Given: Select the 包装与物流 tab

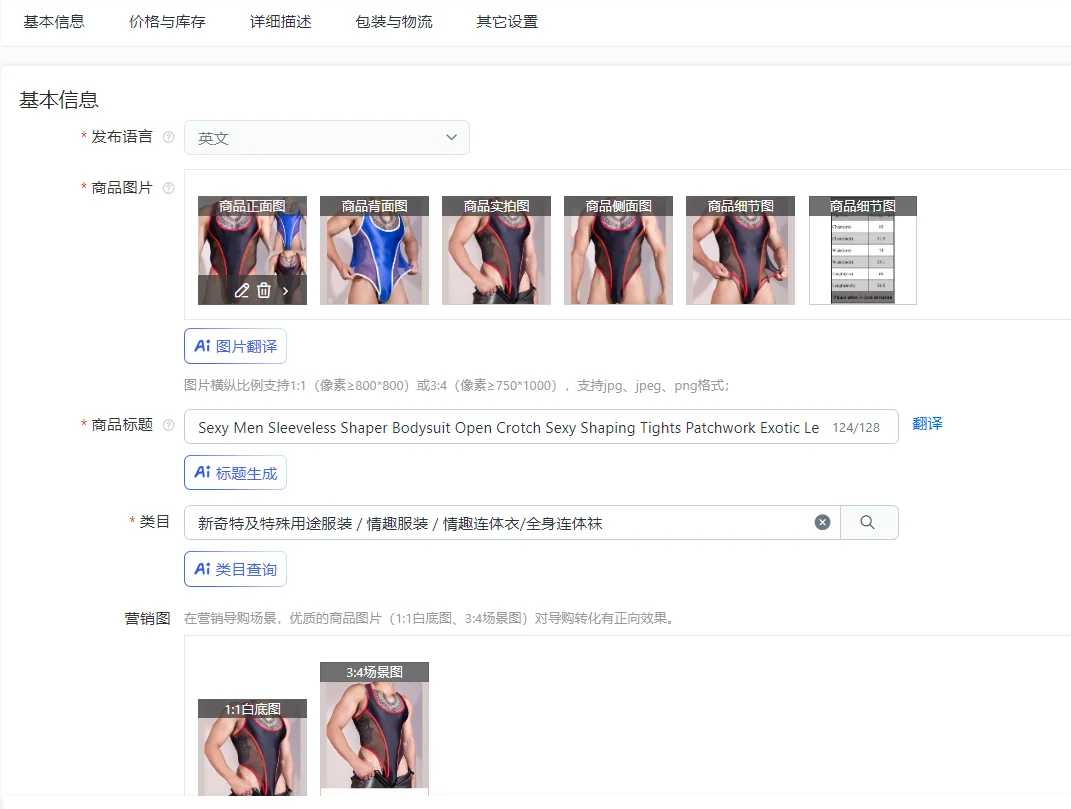Looking at the screenshot, I should tap(394, 22).
